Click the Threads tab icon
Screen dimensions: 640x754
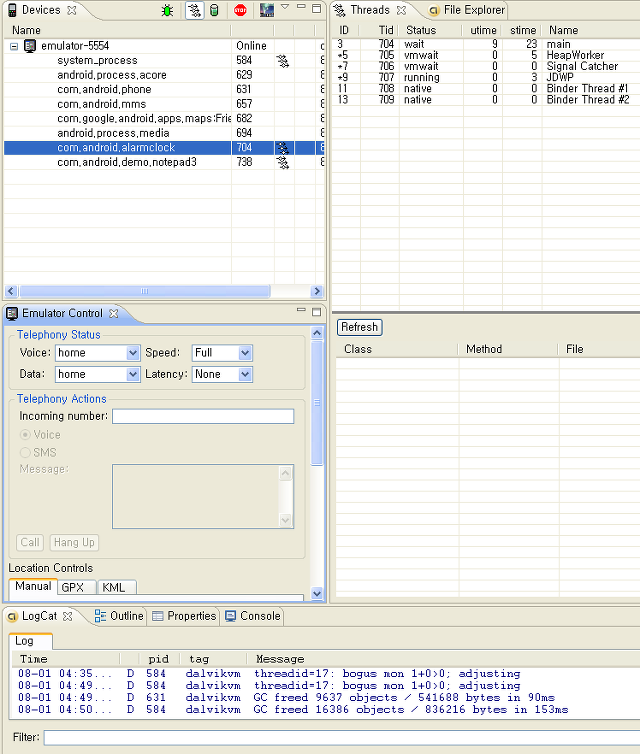[x=339, y=10]
